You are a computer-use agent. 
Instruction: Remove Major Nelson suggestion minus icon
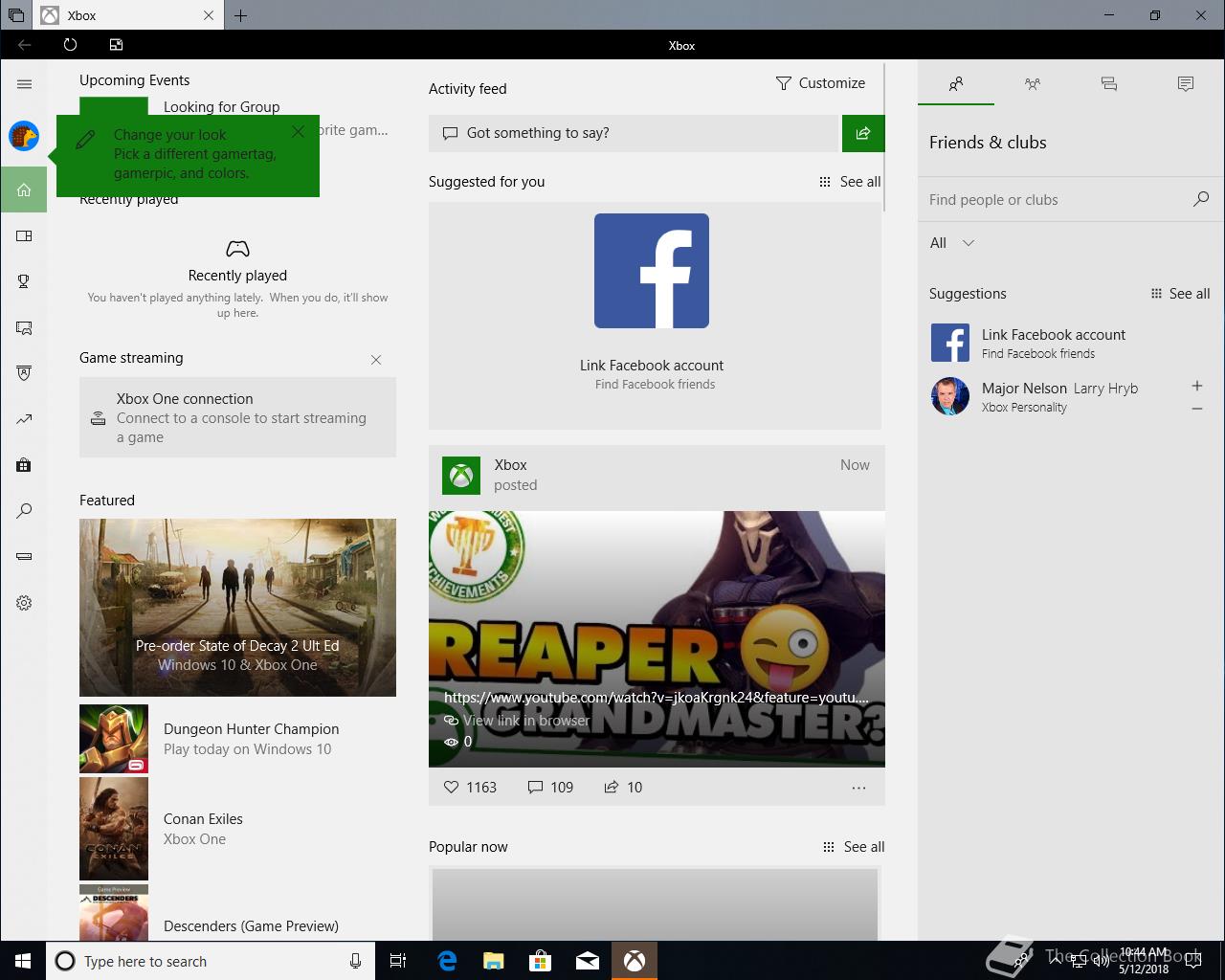pos(1196,409)
